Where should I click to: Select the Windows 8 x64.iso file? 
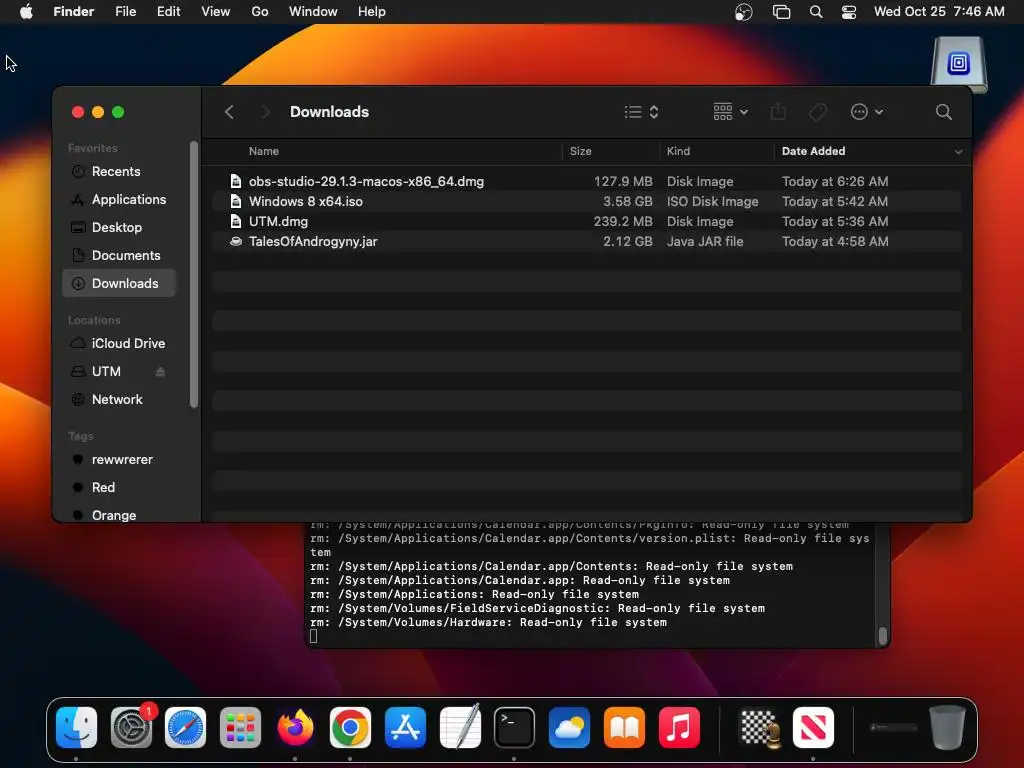[586, 202]
